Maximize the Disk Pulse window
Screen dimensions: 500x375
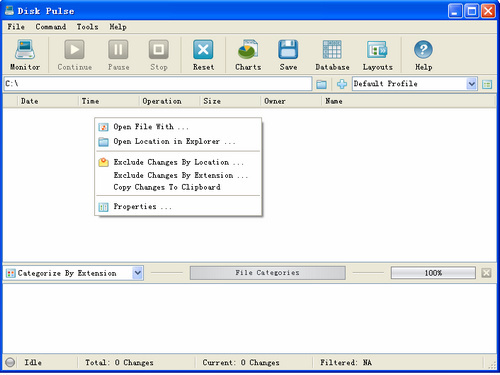pos(472,11)
